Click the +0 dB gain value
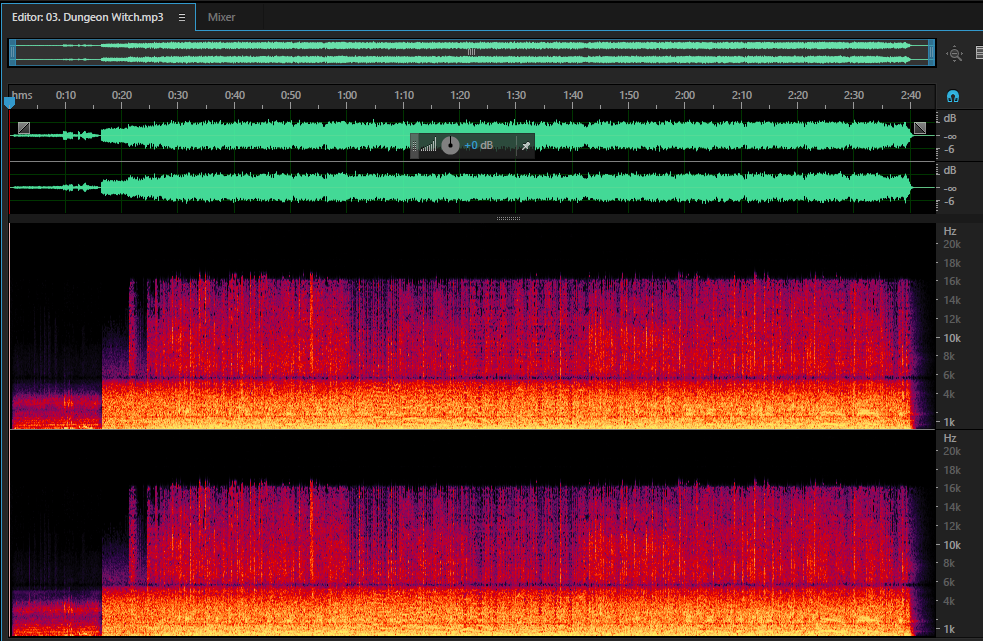The width and height of the screenshot is (983, 641). (478, 146)
